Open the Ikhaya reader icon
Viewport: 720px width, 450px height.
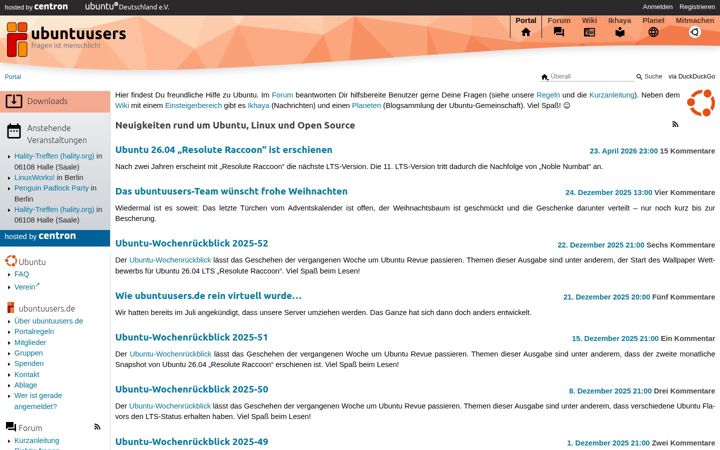[620, 32]
